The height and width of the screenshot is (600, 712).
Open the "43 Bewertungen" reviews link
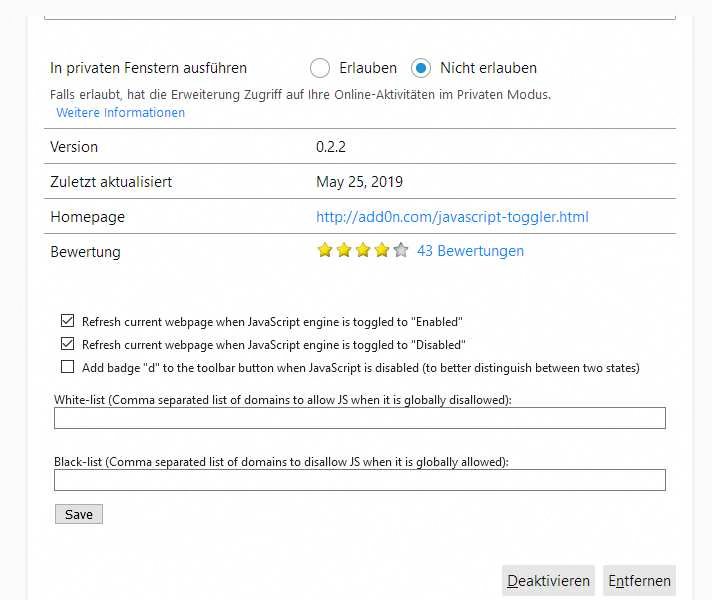pyautogui.click(x=470, y=251)
